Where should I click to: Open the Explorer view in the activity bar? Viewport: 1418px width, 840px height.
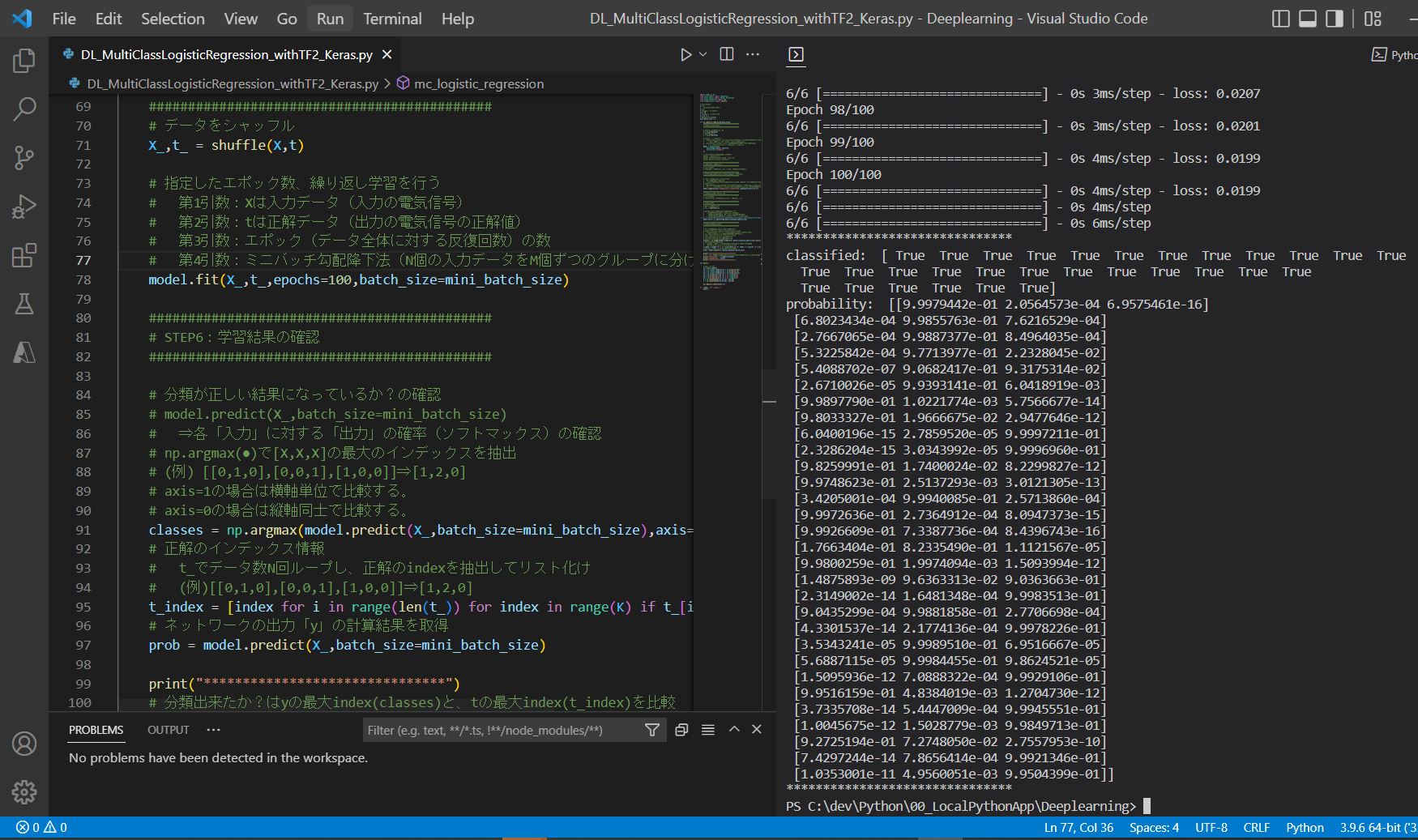tap(24, 61)
